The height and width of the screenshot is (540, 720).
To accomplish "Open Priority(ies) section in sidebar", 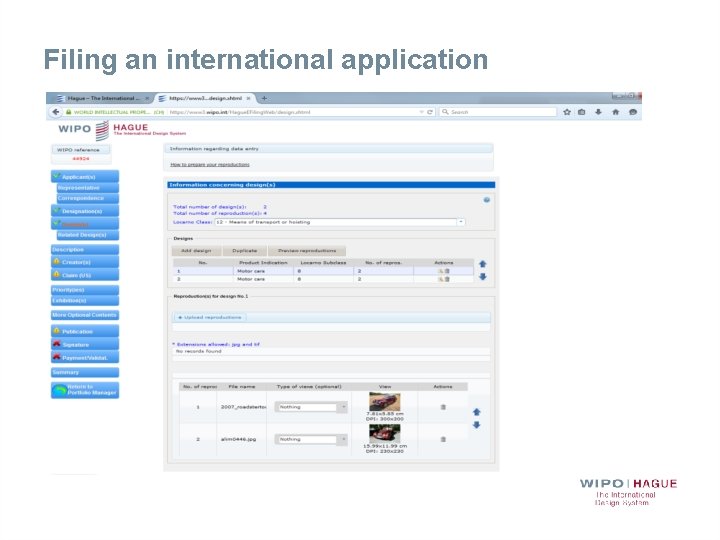I will tap(85, 290).
